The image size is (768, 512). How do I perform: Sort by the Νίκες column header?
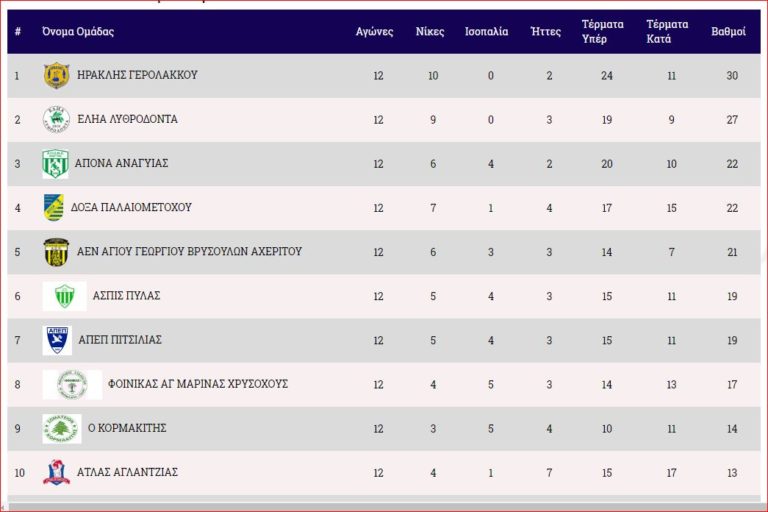430,32
